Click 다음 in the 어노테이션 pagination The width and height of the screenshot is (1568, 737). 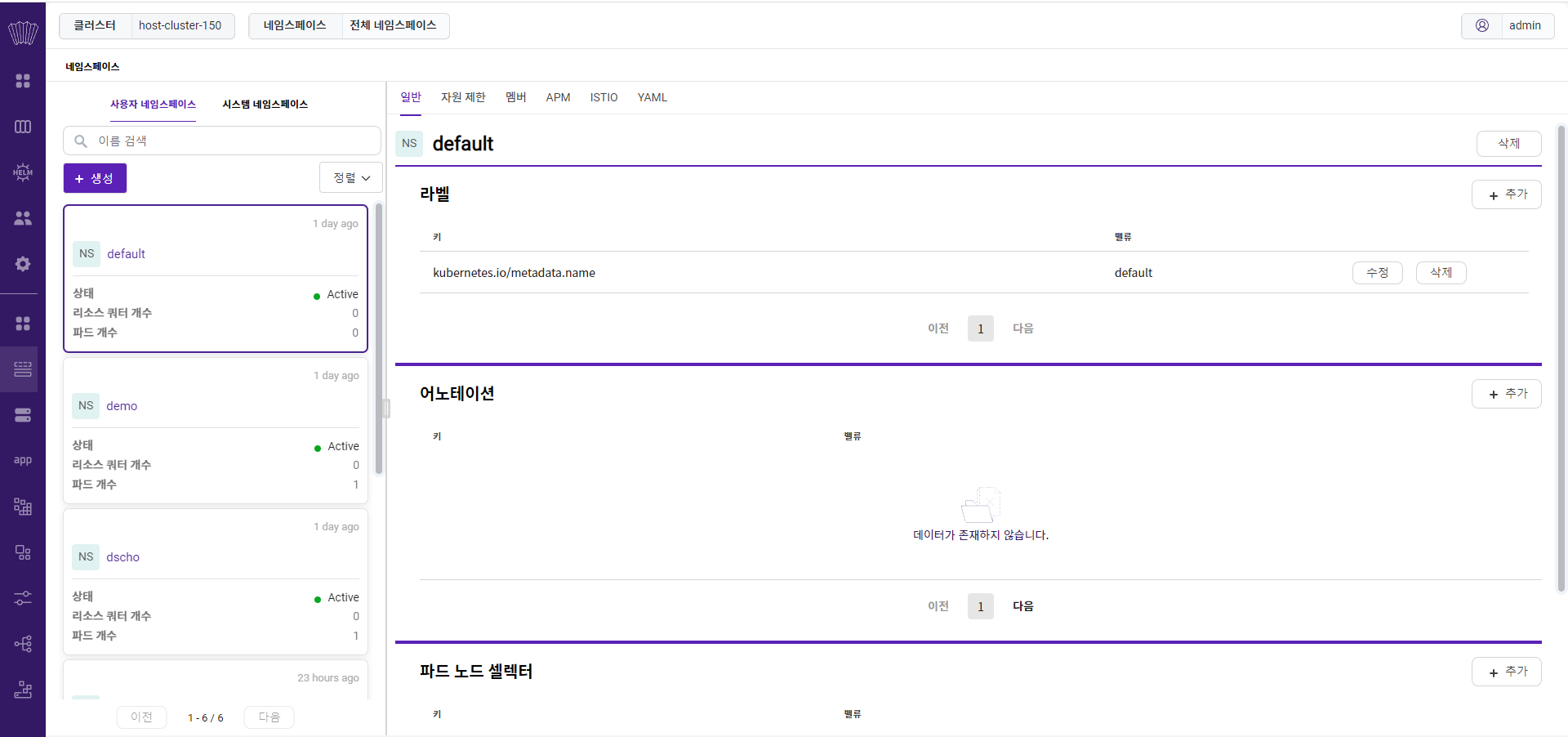1023,606
